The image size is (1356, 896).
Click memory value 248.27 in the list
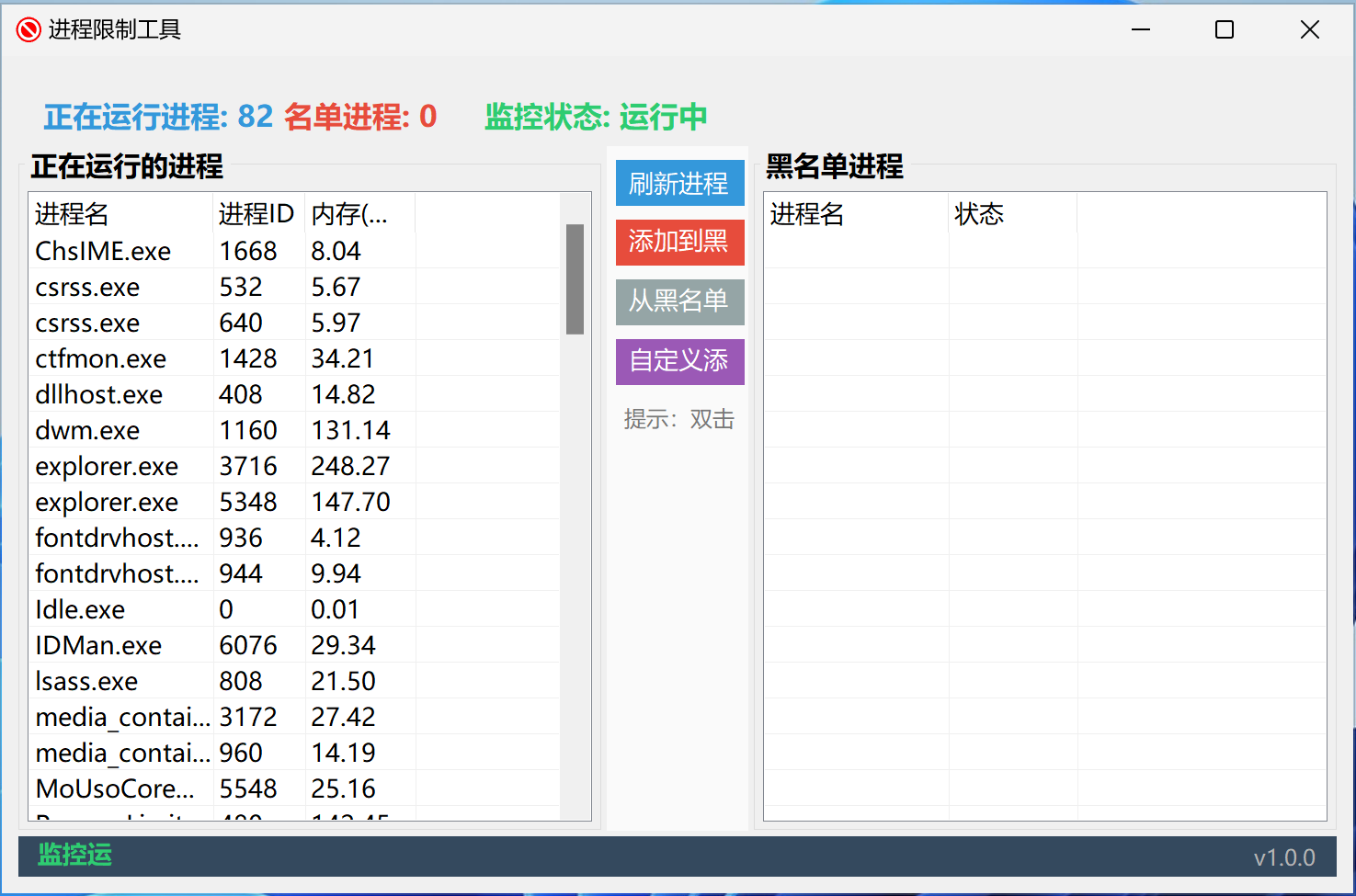click(x=350, y=466)
